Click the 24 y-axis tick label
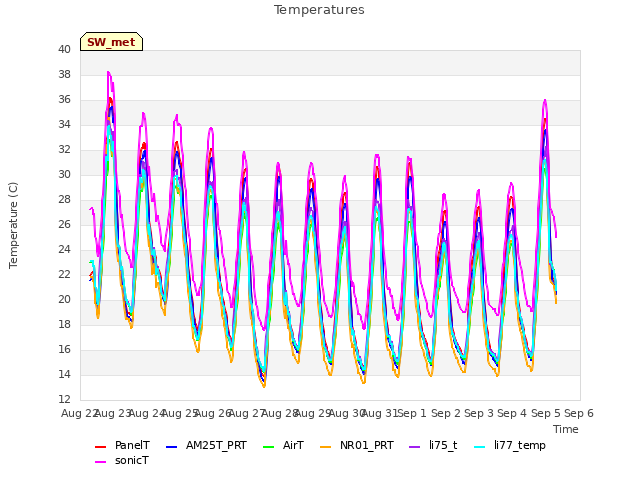Viewport: 640px width, 480px height. pos(64,249)
